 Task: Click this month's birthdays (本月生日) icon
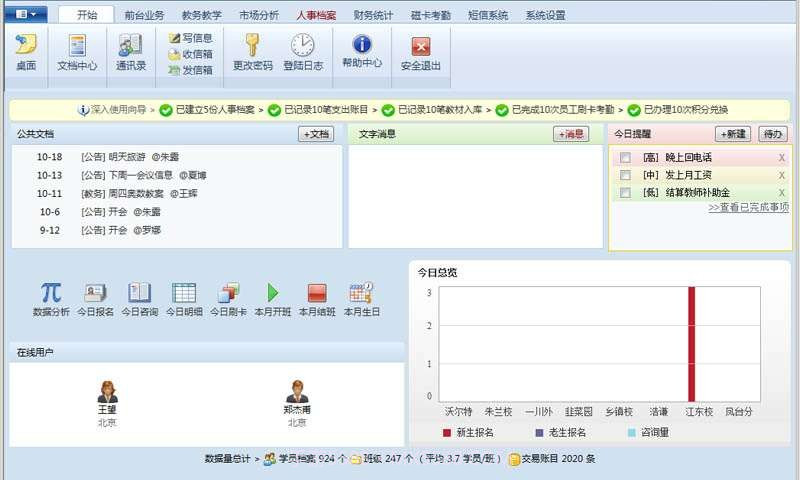[361, 293]
